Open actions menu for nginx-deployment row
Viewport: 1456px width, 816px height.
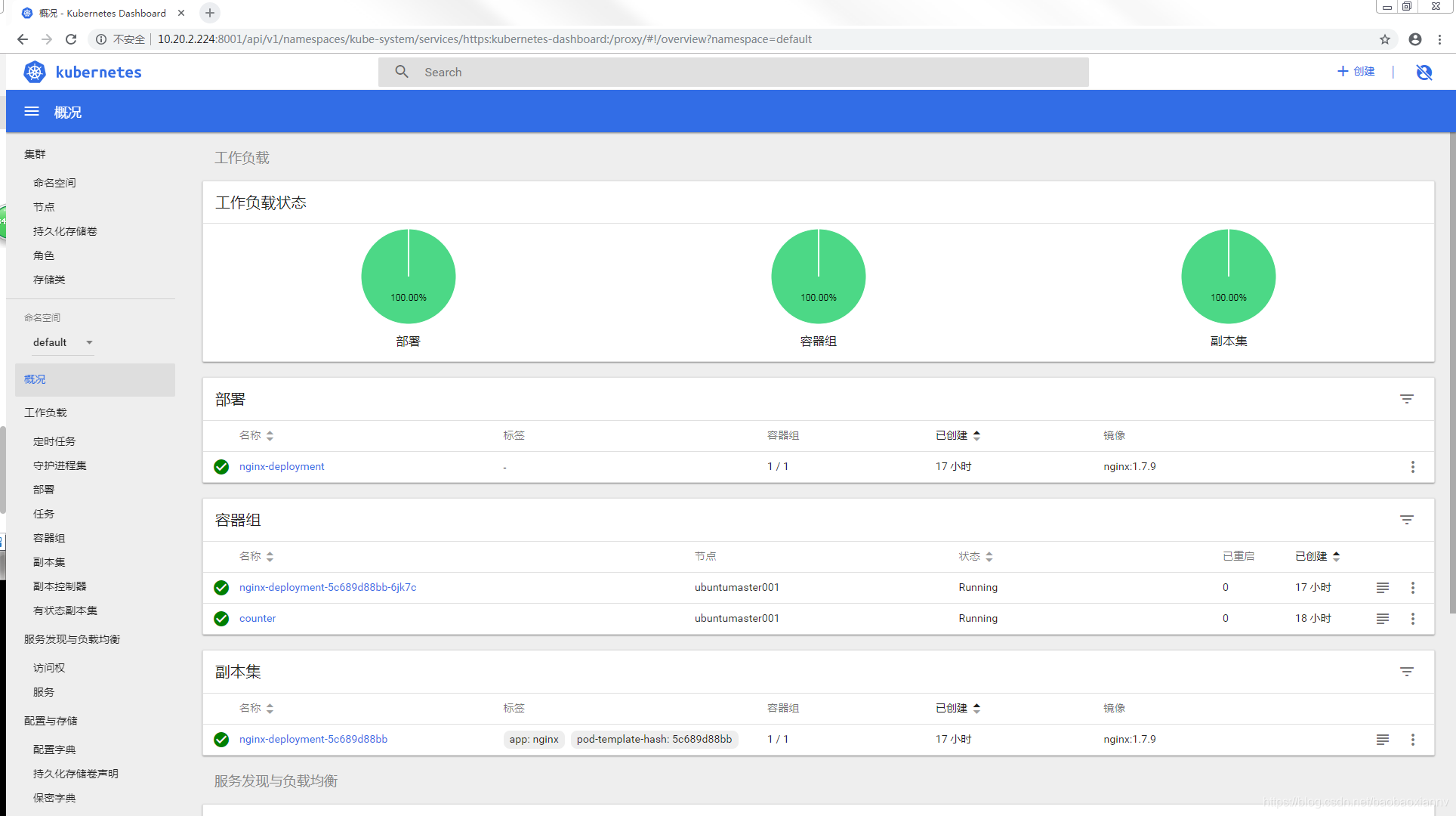(1413, 467)
